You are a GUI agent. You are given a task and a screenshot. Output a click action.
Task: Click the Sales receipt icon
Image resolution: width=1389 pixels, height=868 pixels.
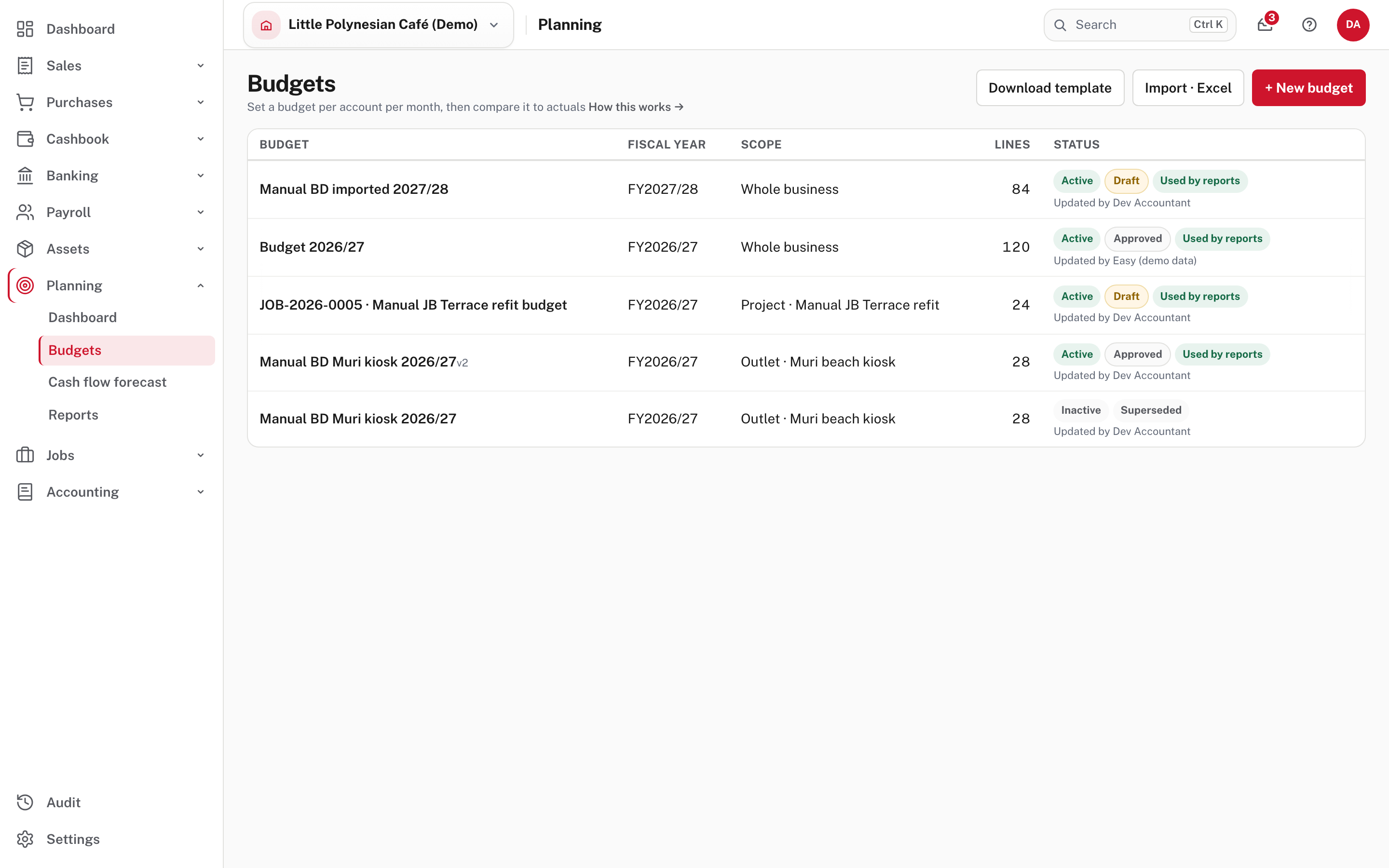(25, 66)
